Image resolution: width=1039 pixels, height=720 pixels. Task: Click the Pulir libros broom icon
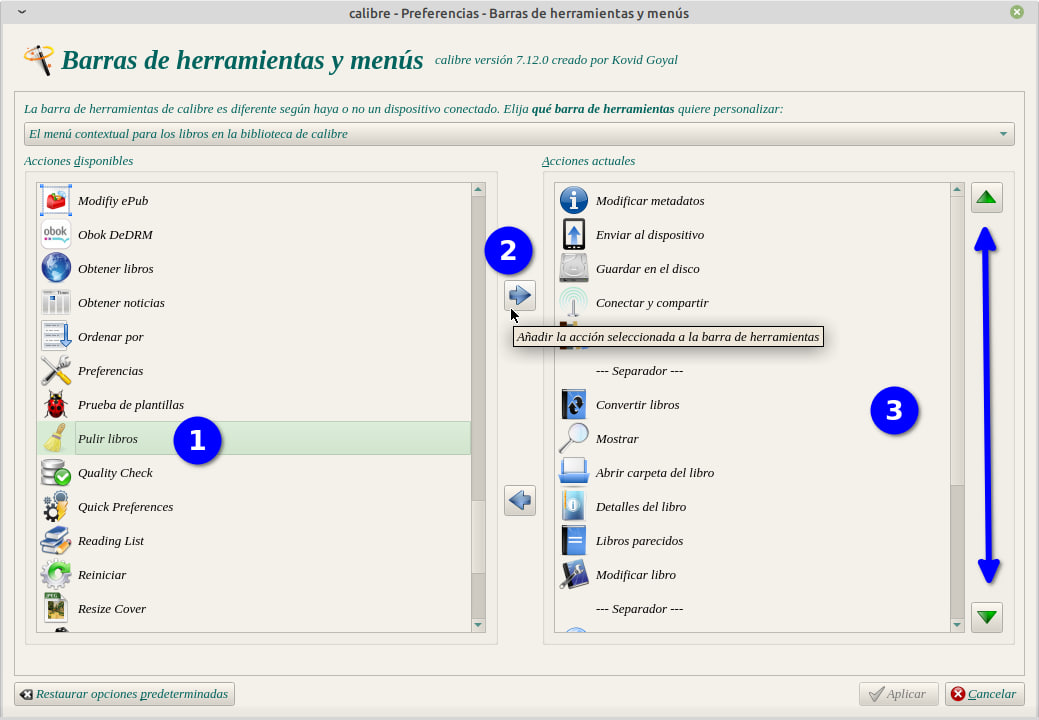(x=56, y=438)
